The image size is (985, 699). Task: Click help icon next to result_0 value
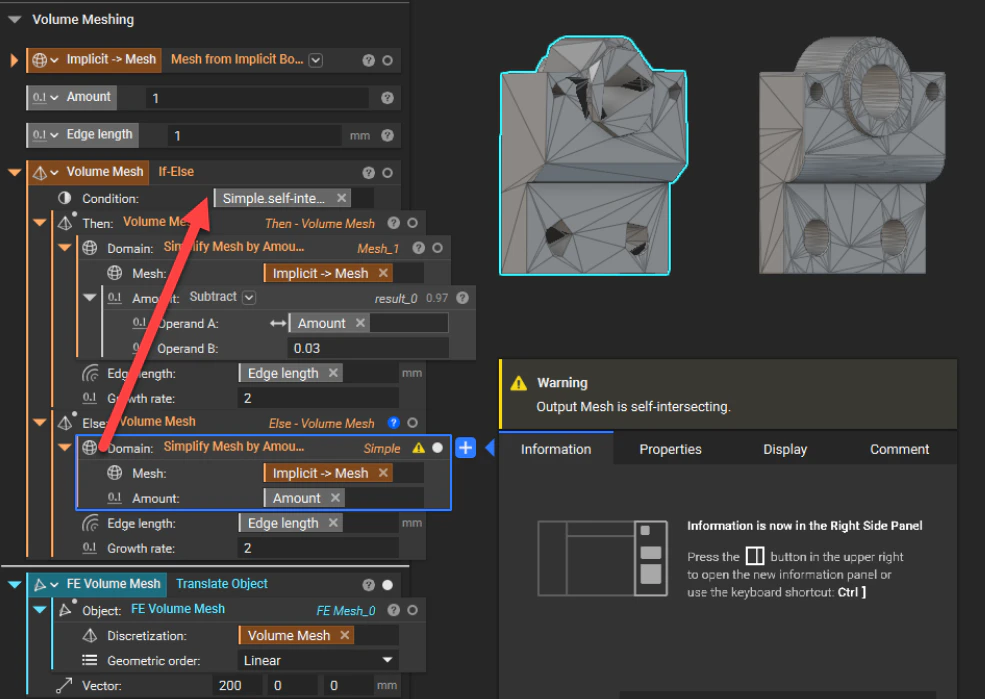pyautogui.click(x=462, y=298)
